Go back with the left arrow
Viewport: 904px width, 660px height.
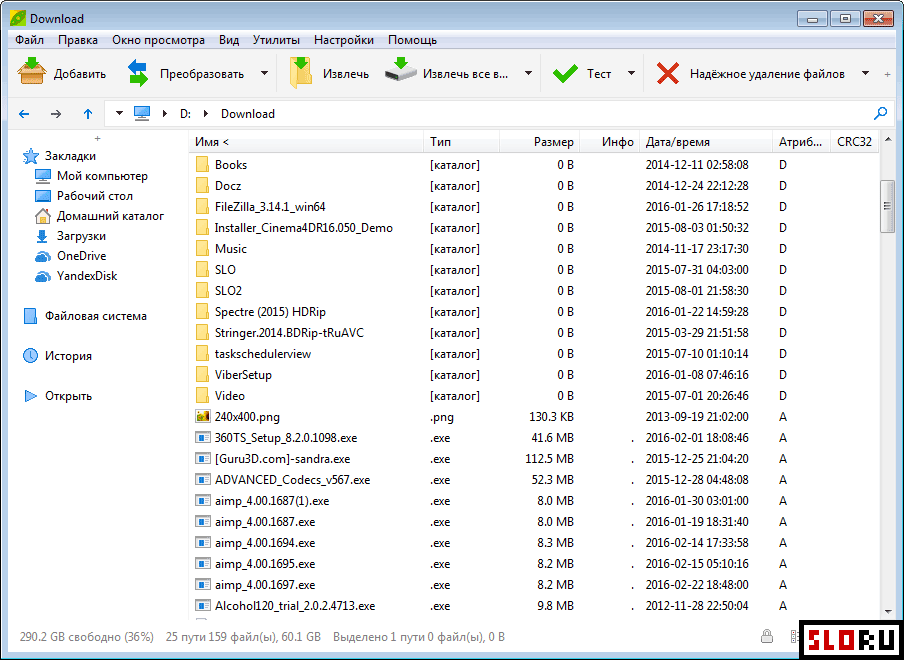pos(24,114)
